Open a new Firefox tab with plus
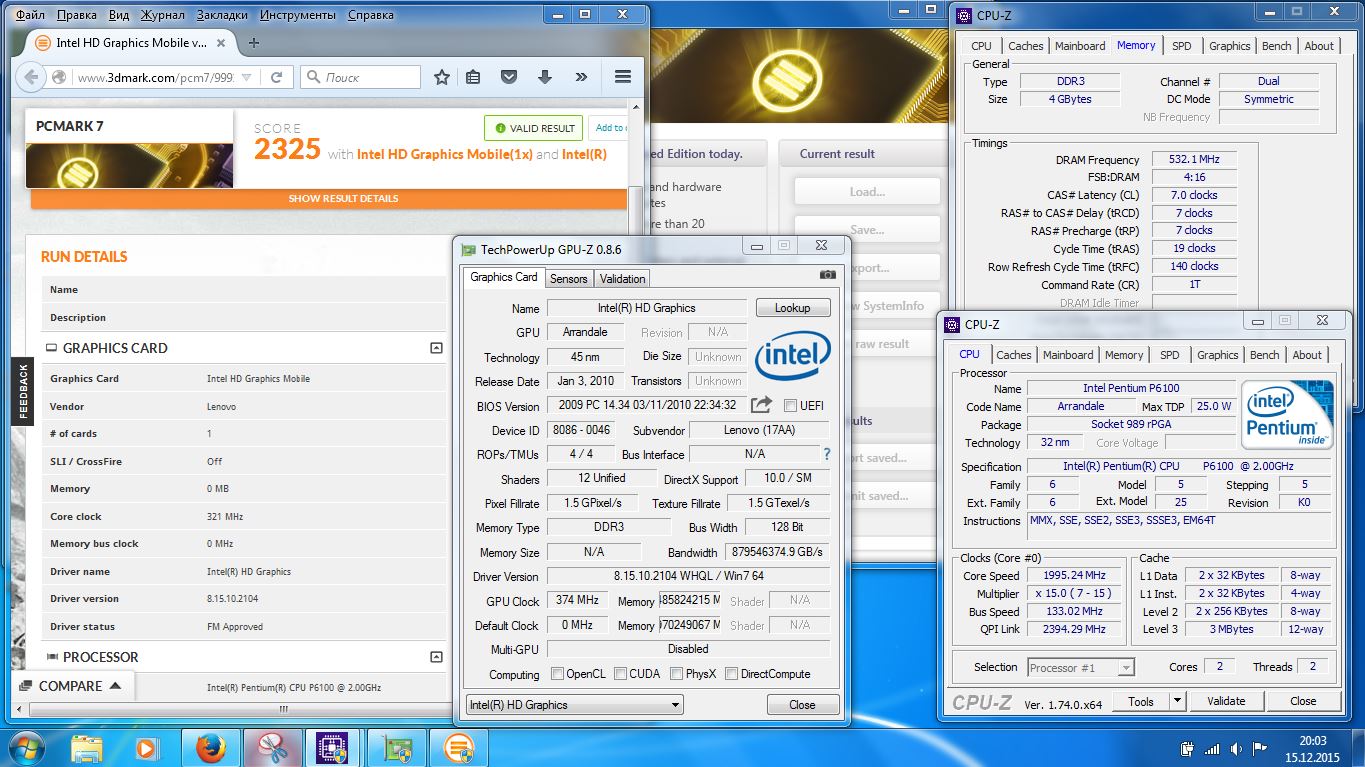 tap(254, 43)
